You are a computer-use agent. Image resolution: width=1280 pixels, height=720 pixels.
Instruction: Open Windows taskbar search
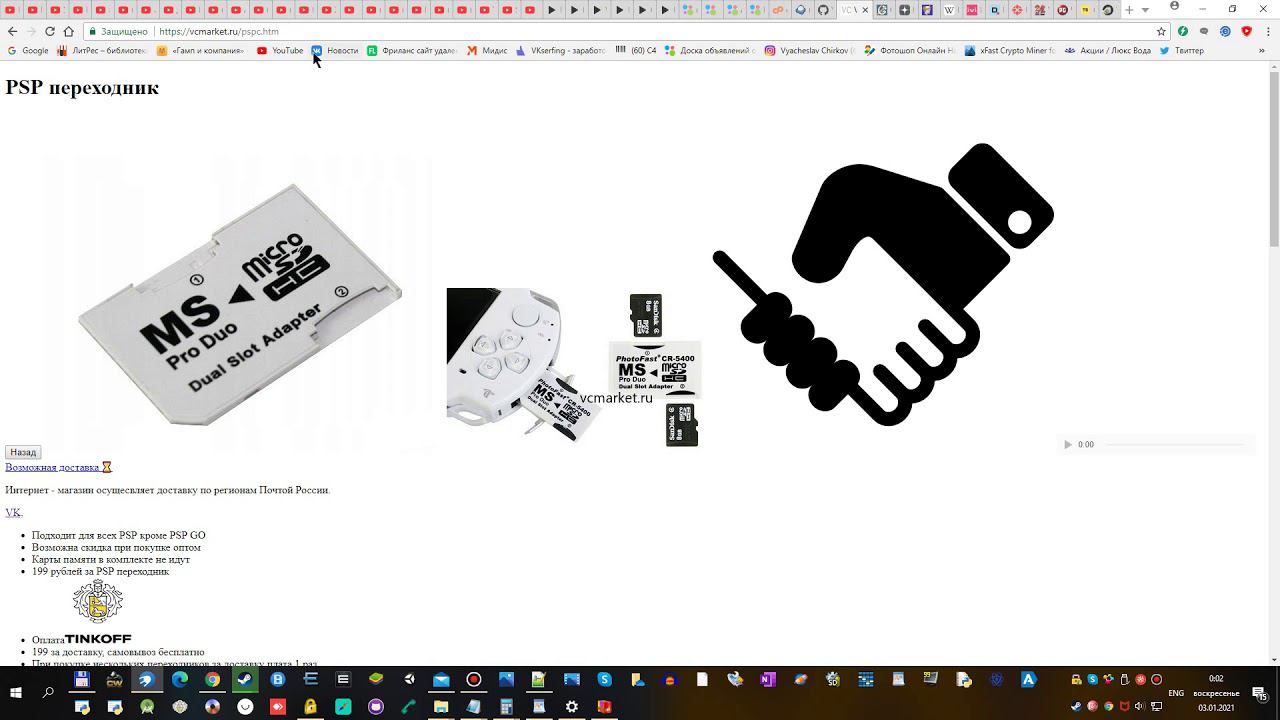[48, 693]
